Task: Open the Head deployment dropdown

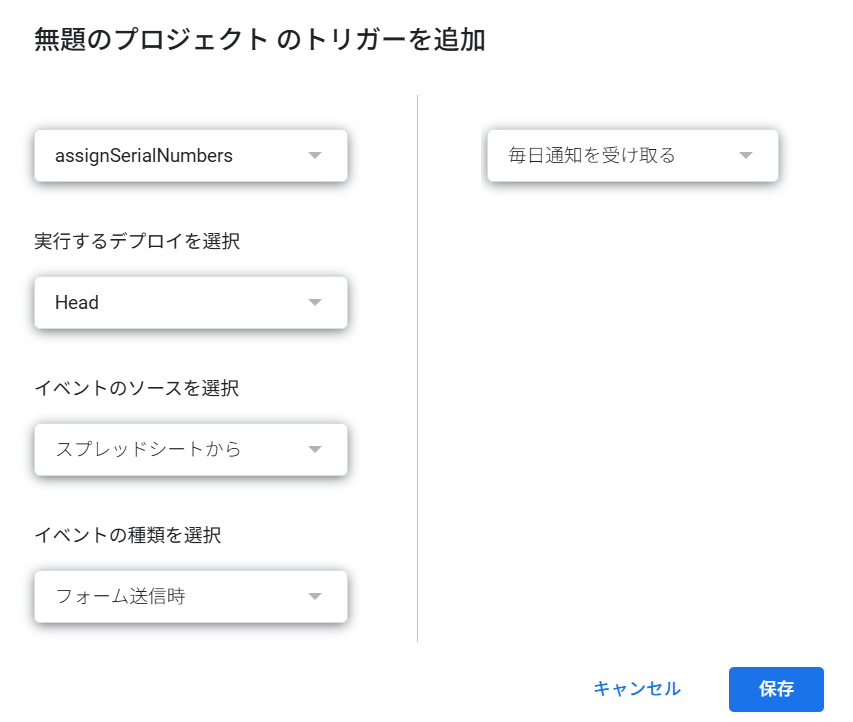Action: click(191, 303)
